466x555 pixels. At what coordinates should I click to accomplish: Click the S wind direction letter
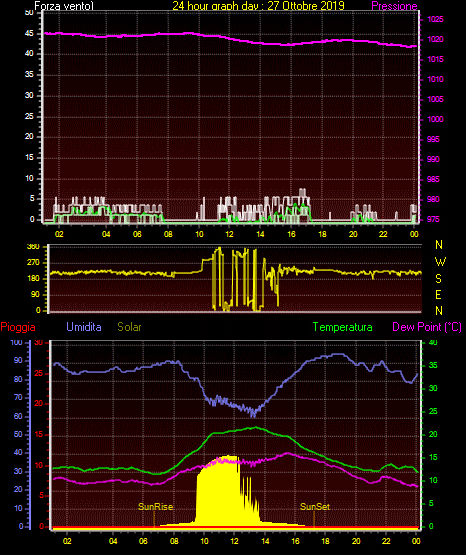(x=438, y=279)
